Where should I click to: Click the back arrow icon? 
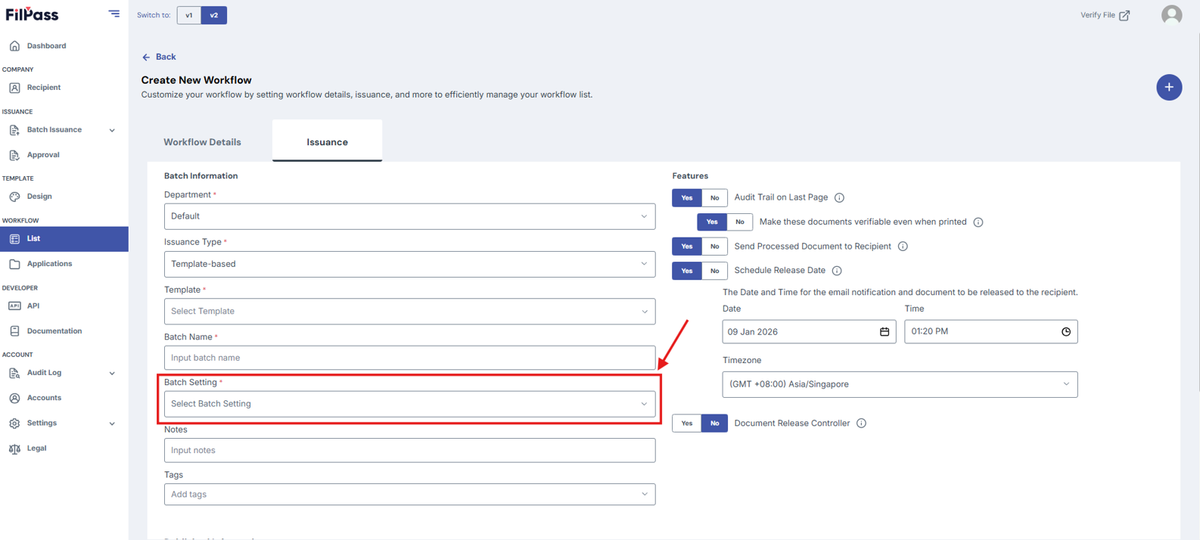coord(146,57)
